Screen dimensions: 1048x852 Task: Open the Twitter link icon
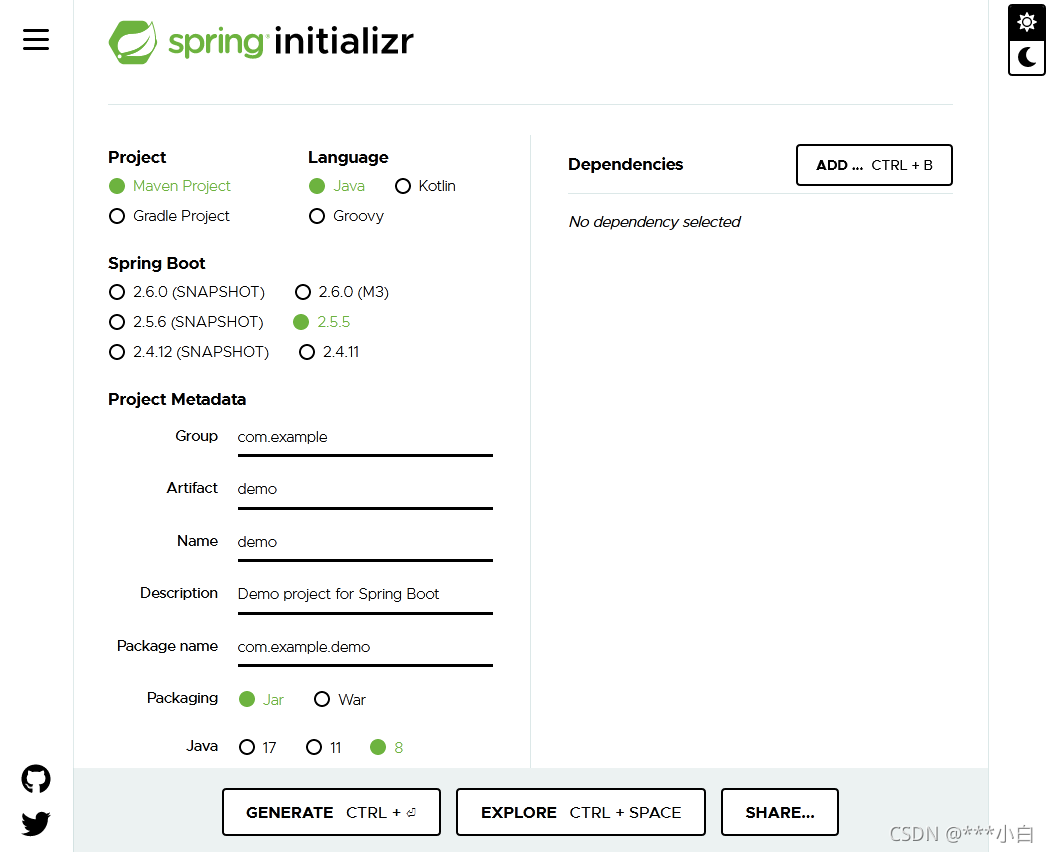coord(36,823)
